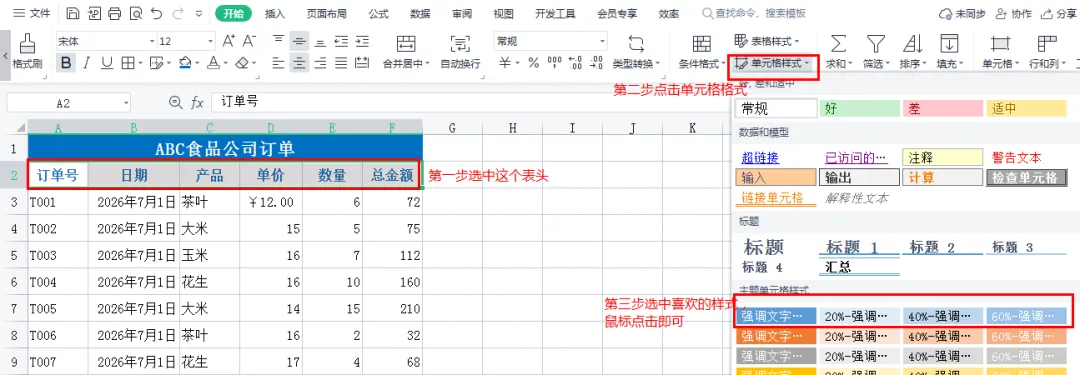This screenshot has height=375, width=1080.
Task: Apply the pink 差 cell style
Action: (943, 108)
